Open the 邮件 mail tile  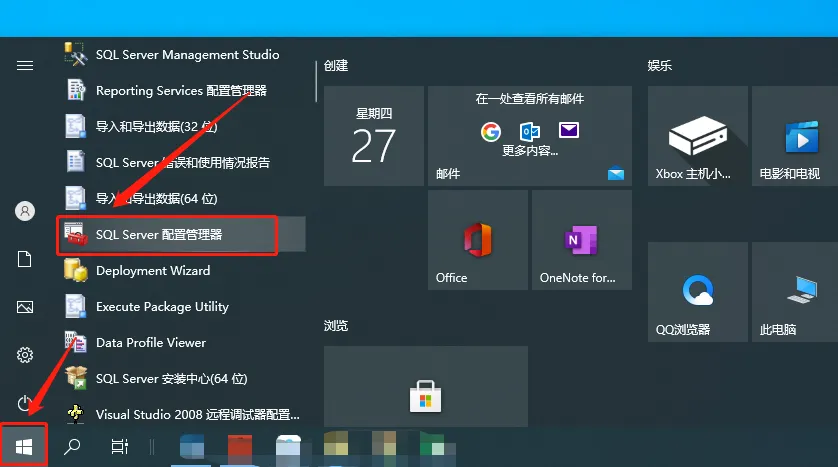[530, 136]
